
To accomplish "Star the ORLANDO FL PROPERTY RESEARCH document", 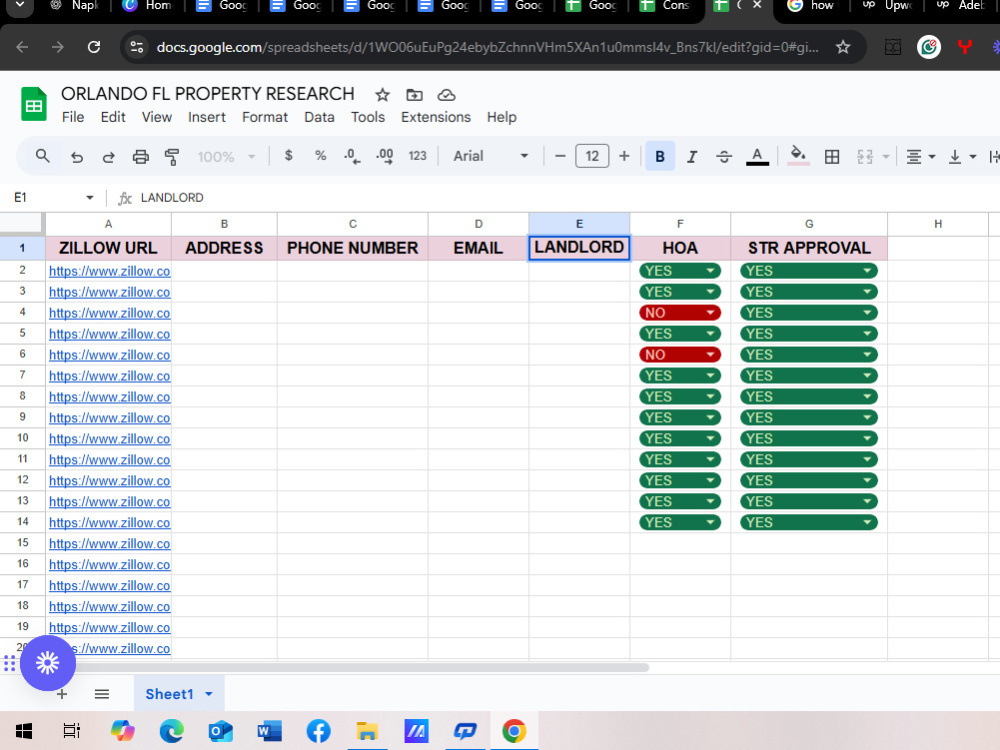I will [x=382, y=95].
